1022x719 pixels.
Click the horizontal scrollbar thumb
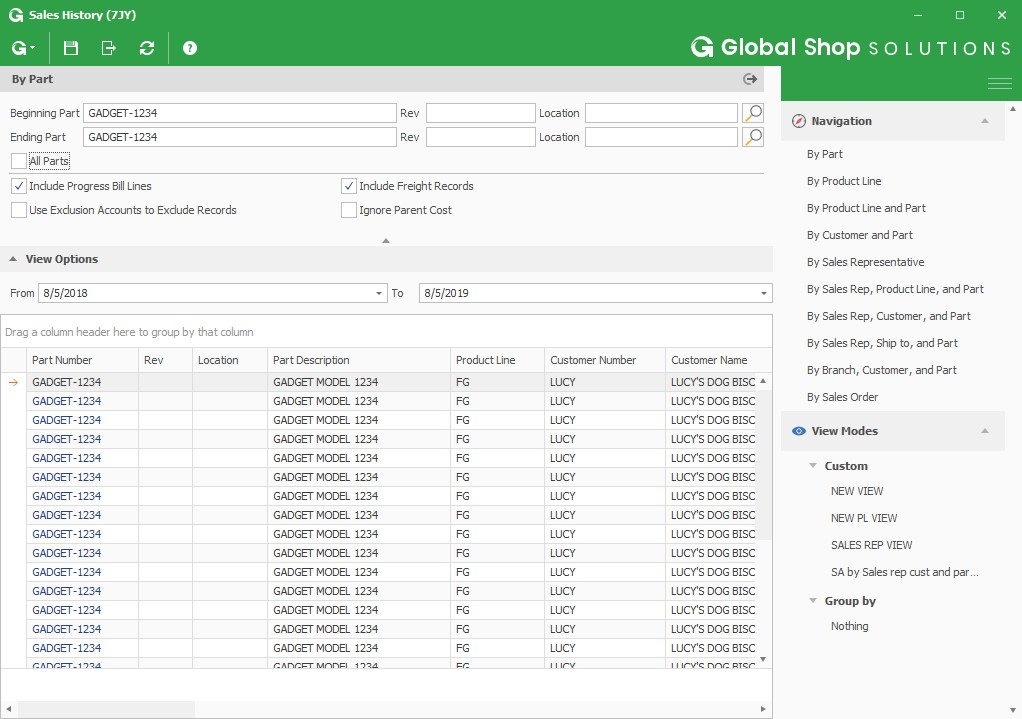[x=106, y=709]
